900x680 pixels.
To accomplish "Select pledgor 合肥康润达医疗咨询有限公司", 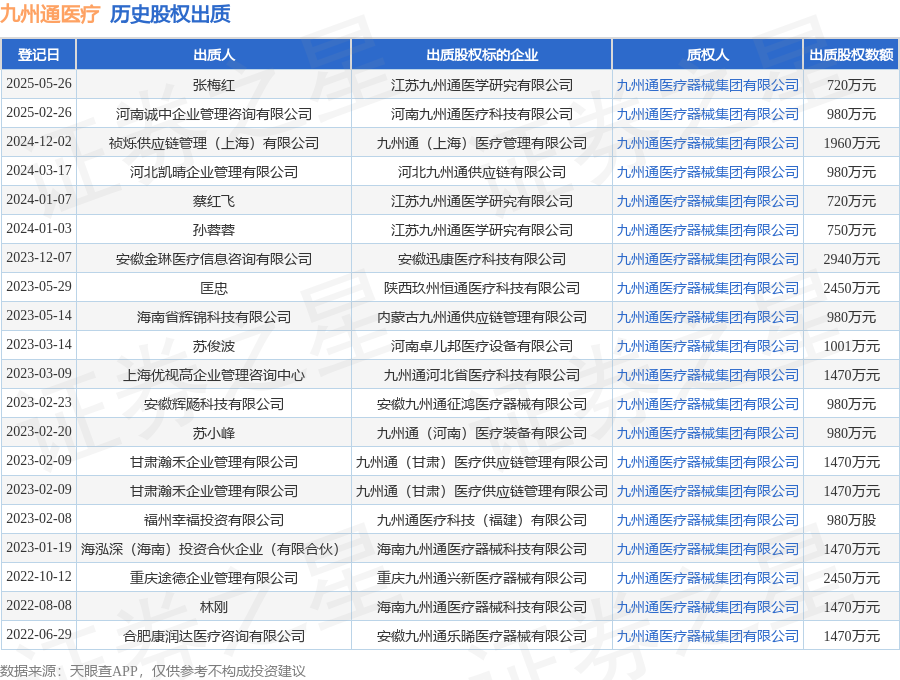I will tap(214, 636).
